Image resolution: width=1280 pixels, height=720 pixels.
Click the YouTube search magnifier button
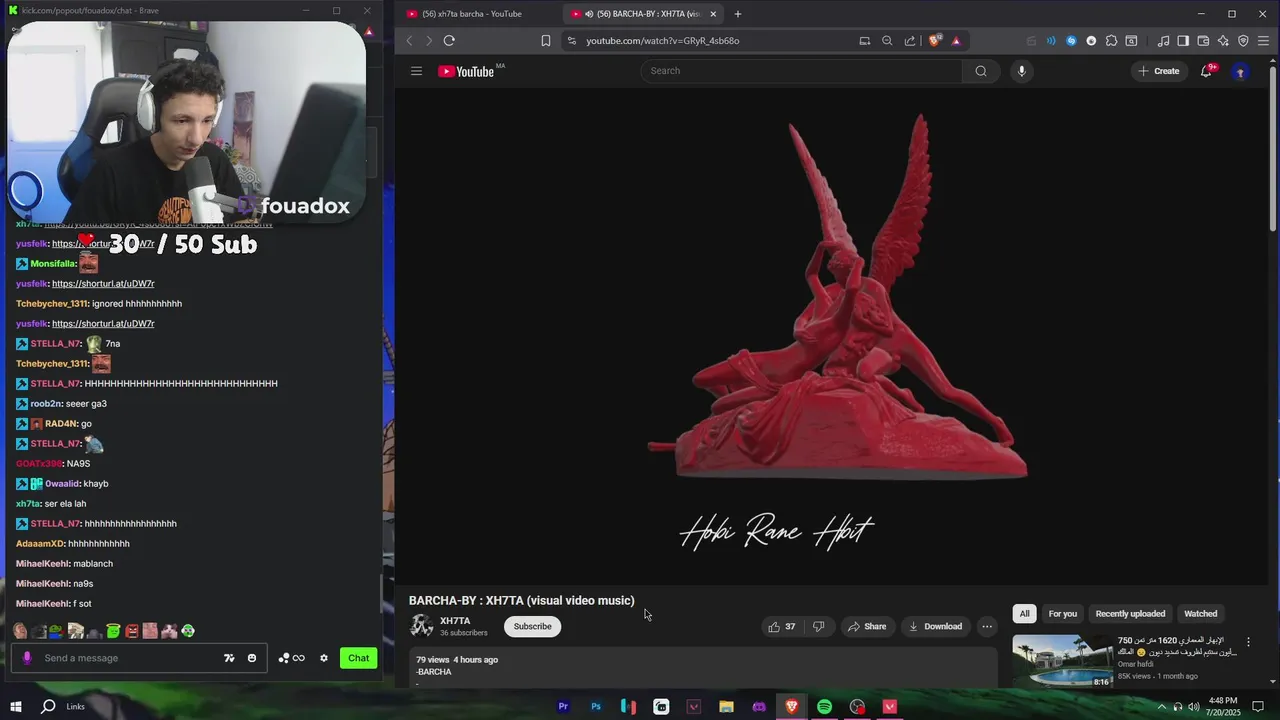click(x=981, y=71)
